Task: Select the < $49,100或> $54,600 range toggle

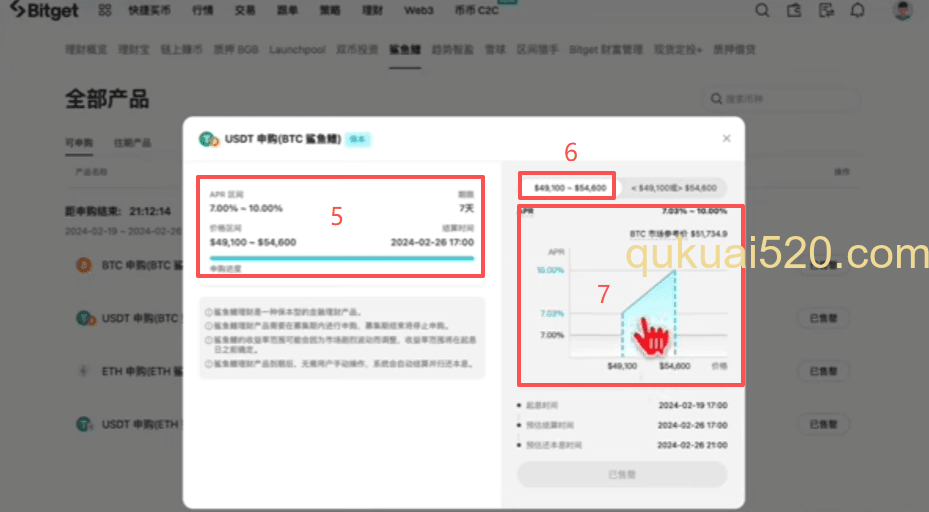Action: pyautogui.click(x=674, y=188)
